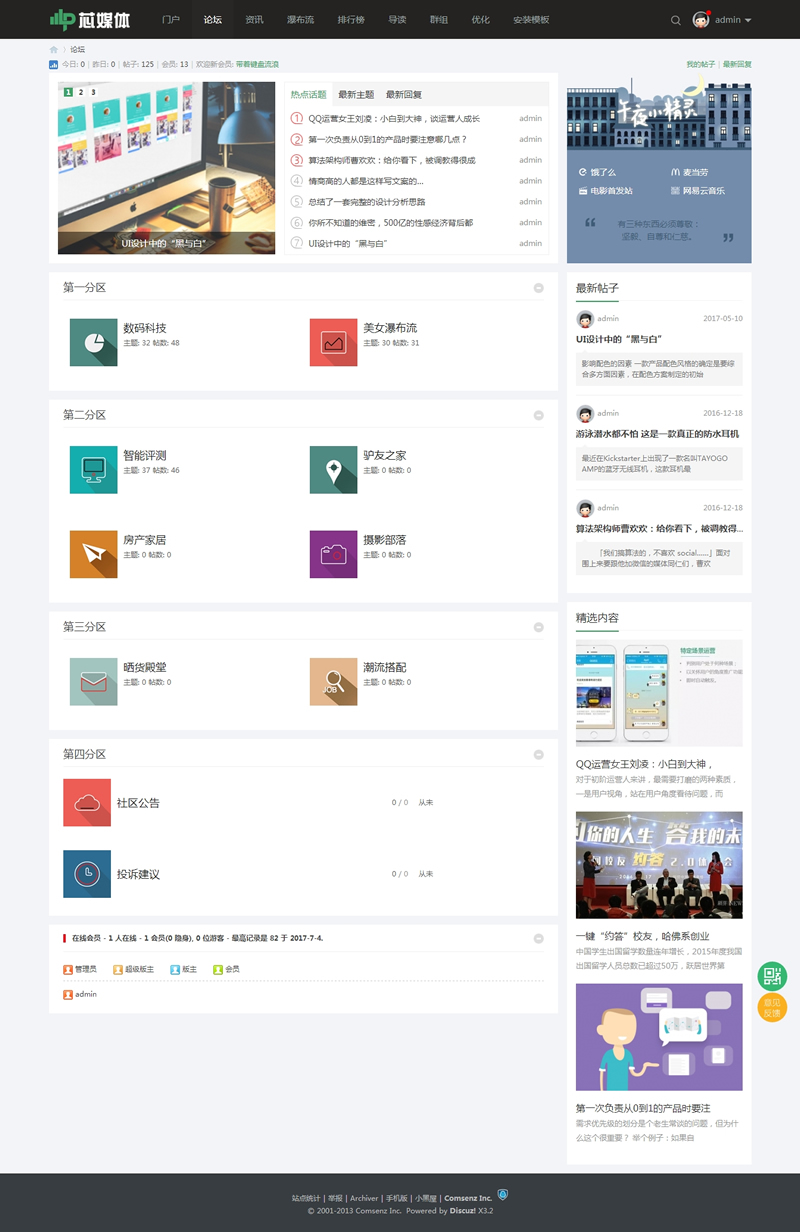Collapse the 第一分区 section
The height and width of the screenshot is (1232, 800).
tap(539, 288)
